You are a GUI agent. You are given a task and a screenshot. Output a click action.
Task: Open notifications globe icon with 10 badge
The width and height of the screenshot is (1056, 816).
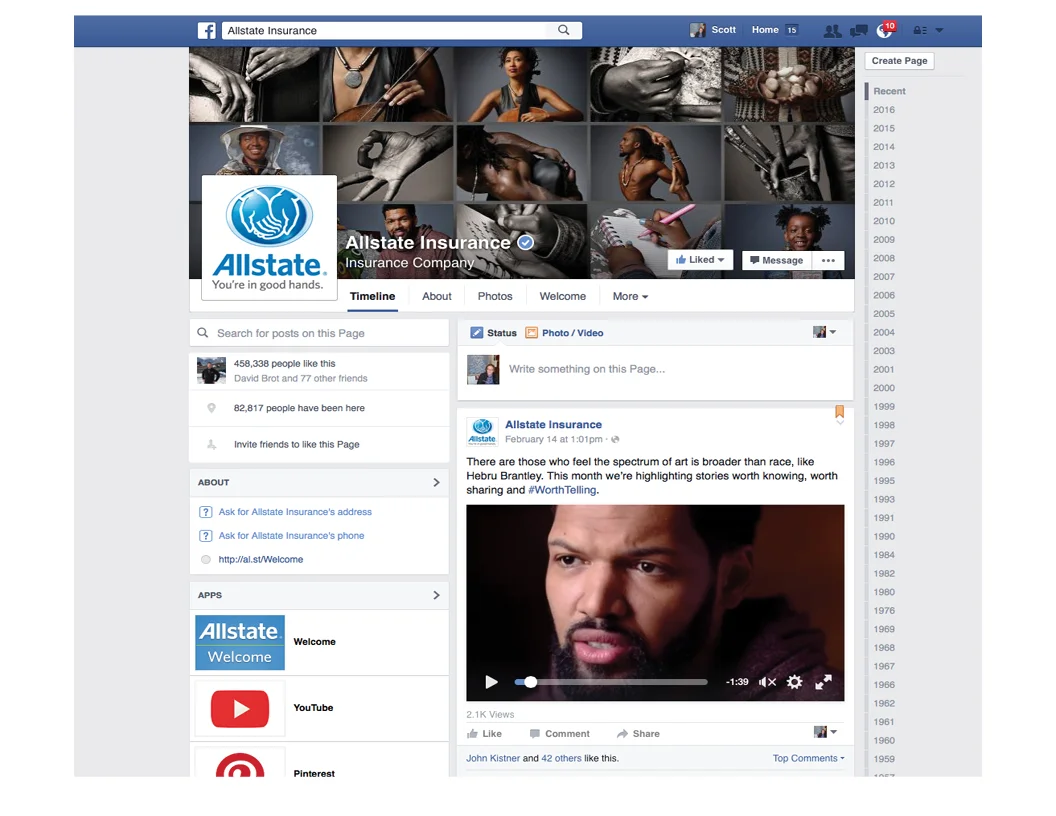click(885, 30)
